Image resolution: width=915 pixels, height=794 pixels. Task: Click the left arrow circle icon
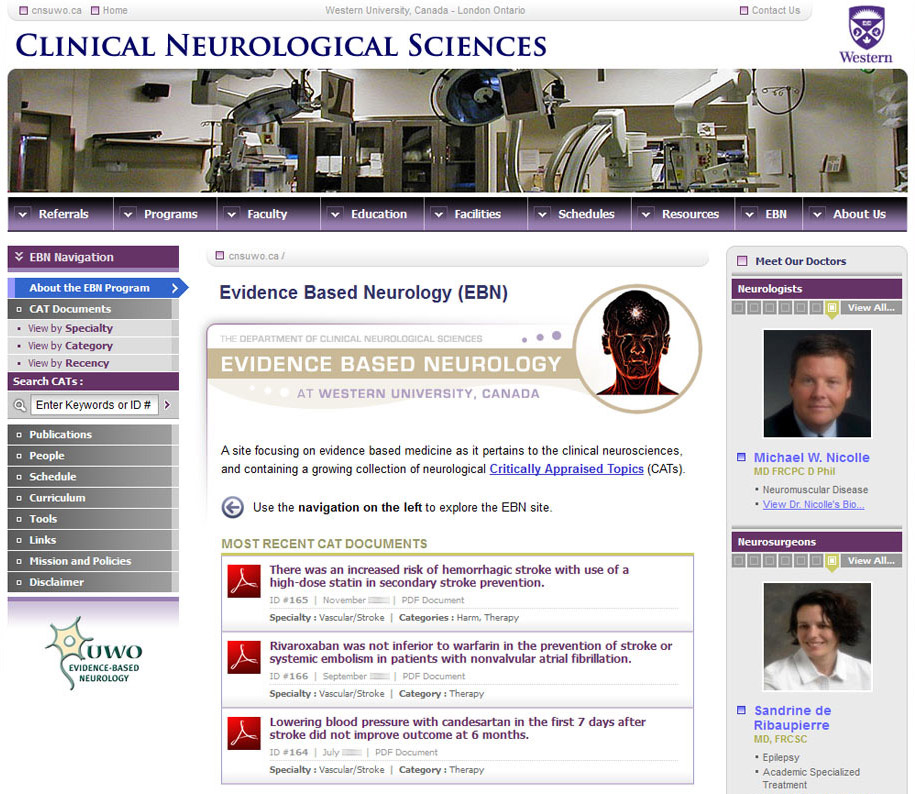click(233, 507)
